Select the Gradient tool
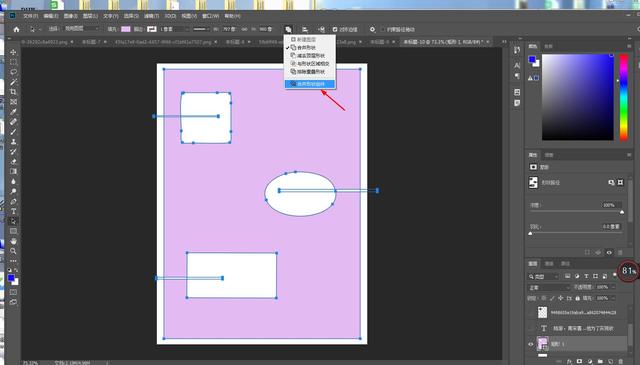This screenshot has width=640, height=365. 13,171
